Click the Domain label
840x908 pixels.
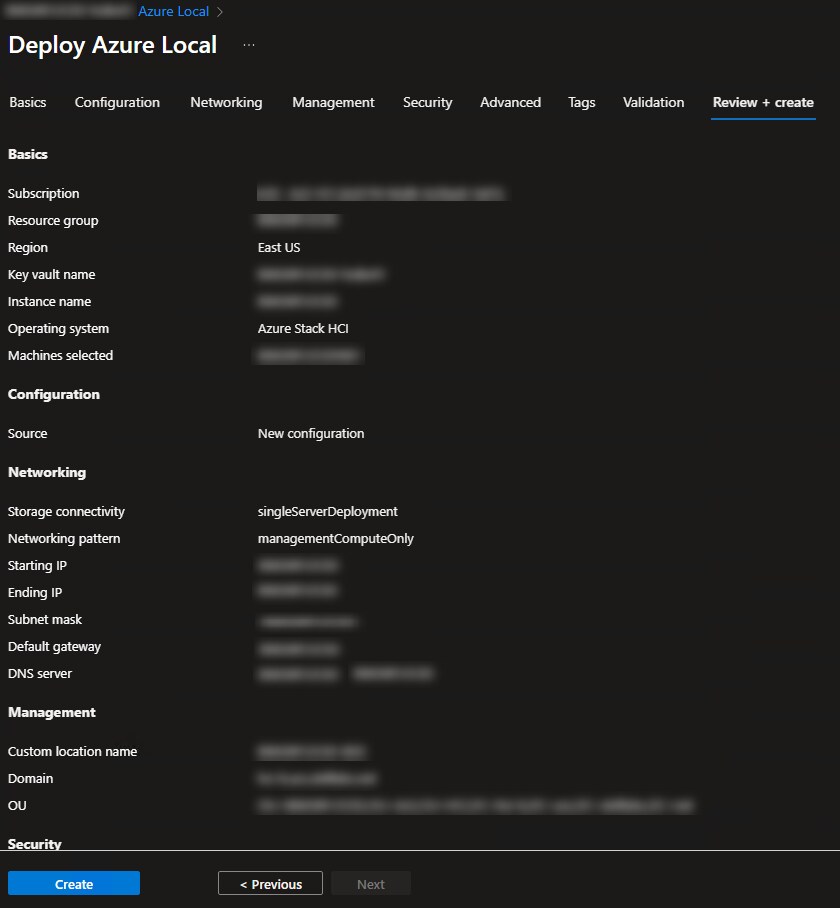point(30,778)
